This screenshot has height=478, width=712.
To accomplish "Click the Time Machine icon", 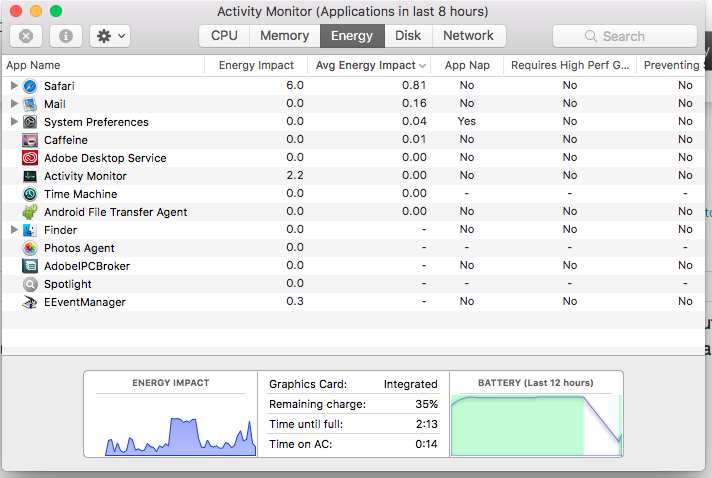I will tap(30, 194).
